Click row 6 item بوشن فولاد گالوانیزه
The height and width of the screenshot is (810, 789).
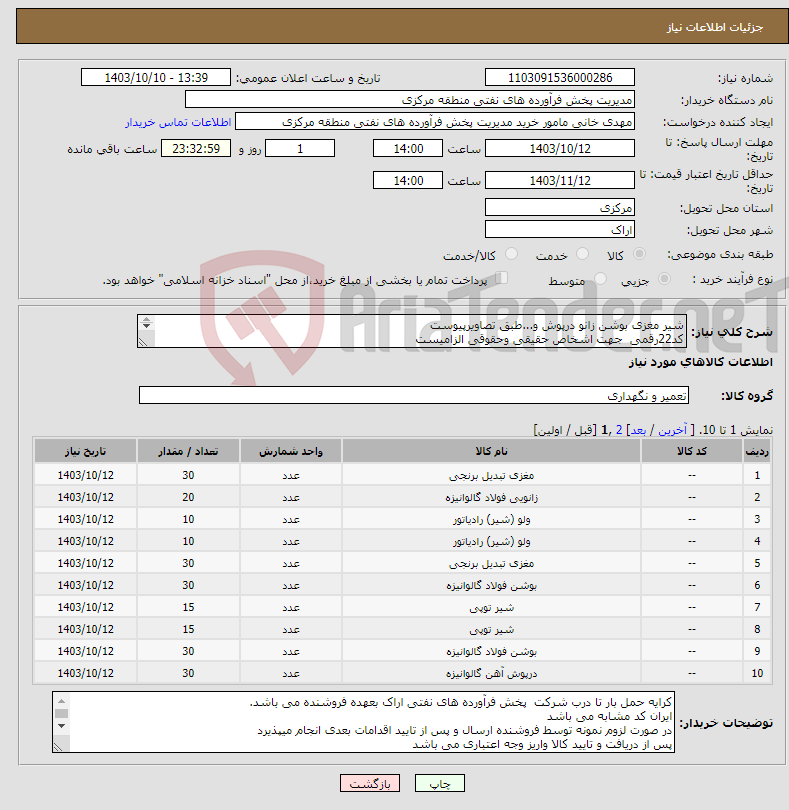click(x=491, y=585)
